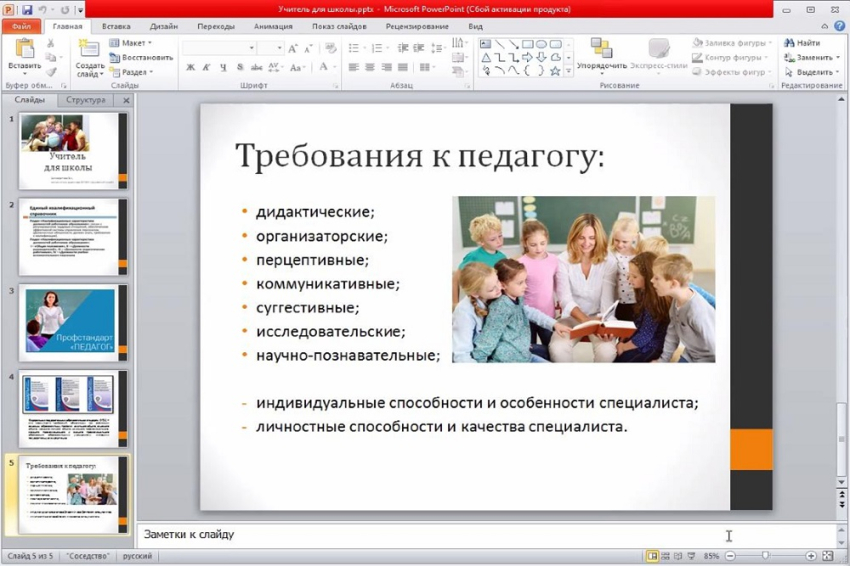Screen dimensions: 850x566
Task: Click Decrease List Level icon
Action: click(x=403, y=48)
